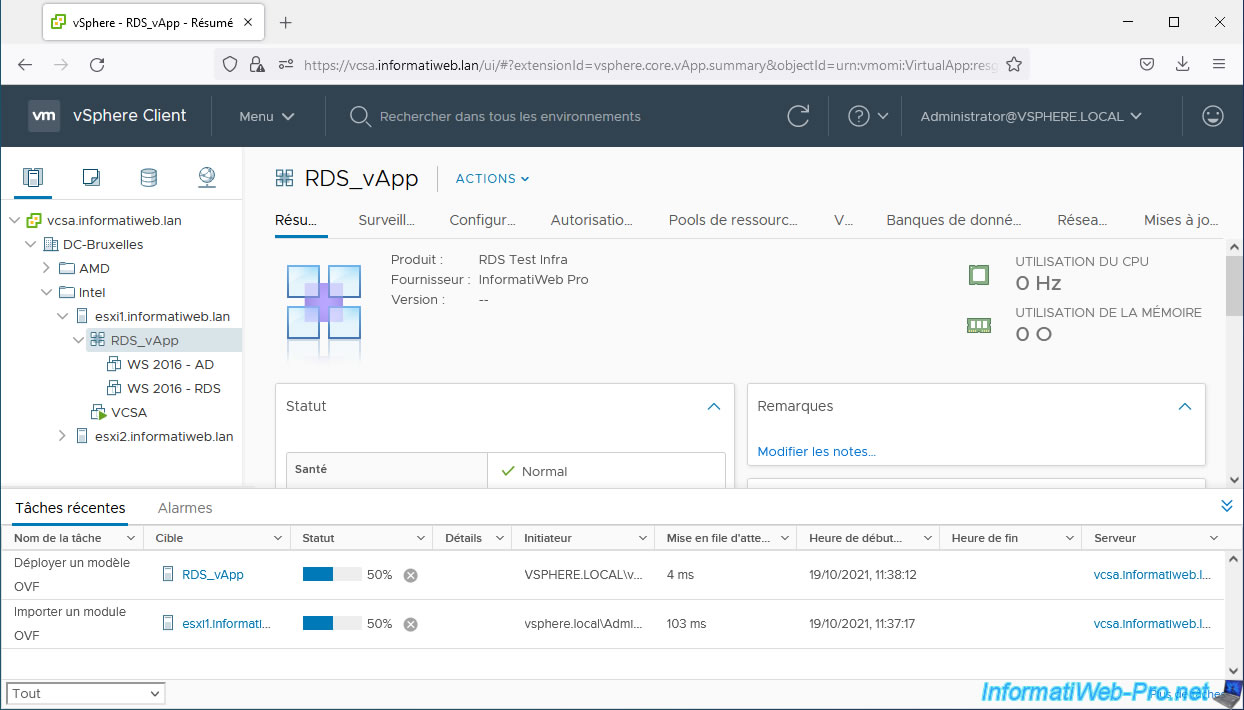Open the browser Downloads panel
Viewport: 1244px width, 710px height.
[x=1183, y=64]
